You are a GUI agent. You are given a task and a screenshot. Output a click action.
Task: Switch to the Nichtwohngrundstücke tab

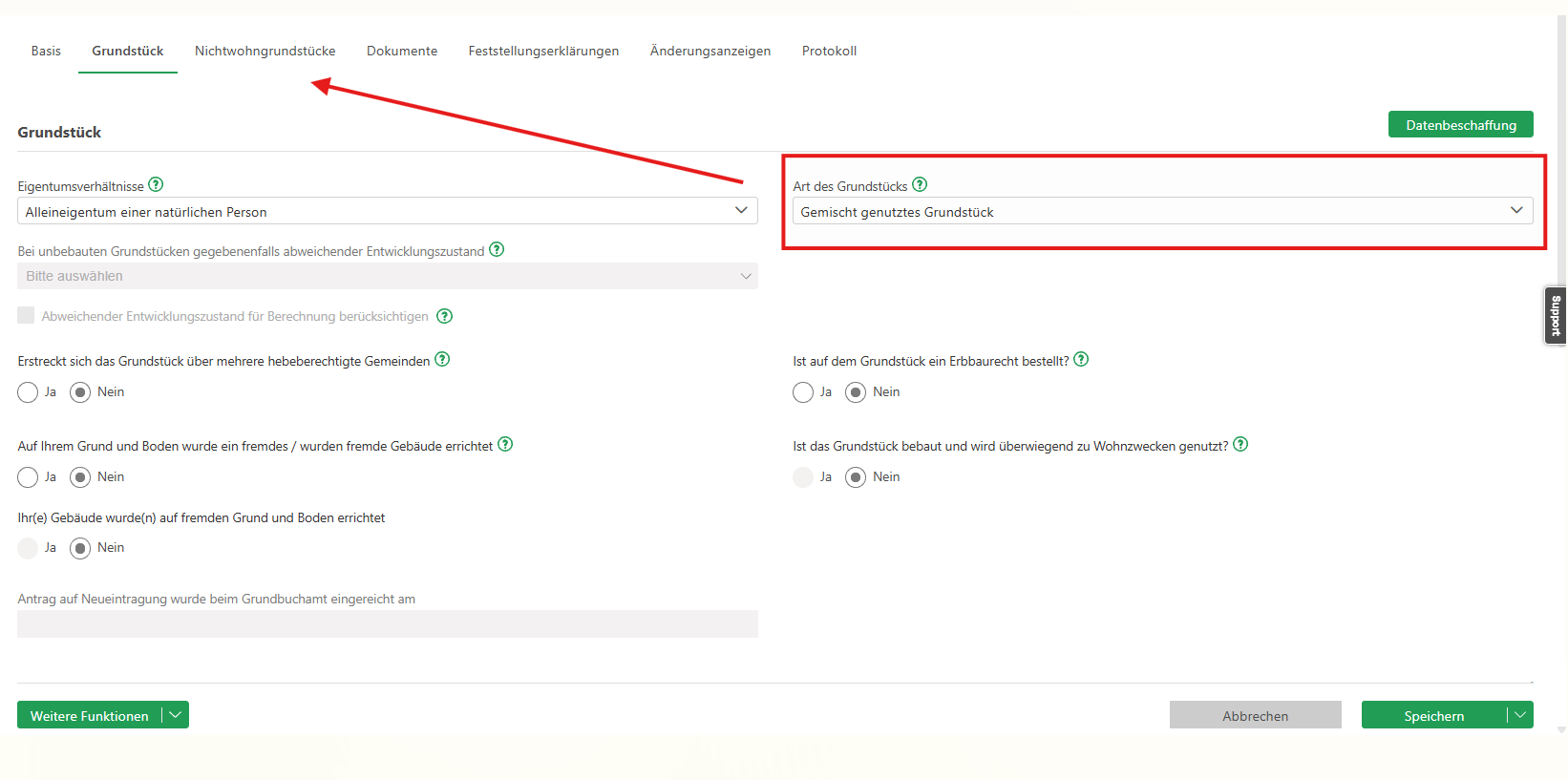tap(265, 52)
